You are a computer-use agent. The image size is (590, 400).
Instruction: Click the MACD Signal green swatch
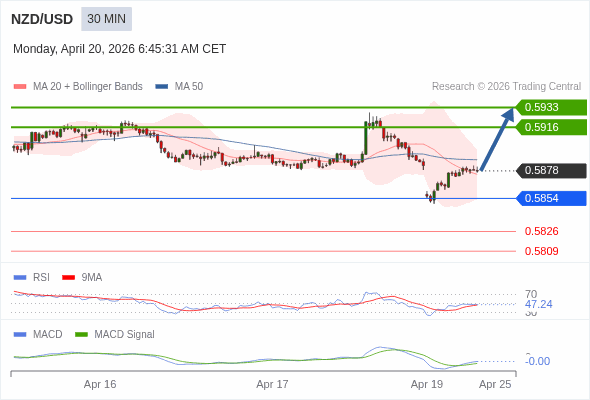(x=81, y=335)
